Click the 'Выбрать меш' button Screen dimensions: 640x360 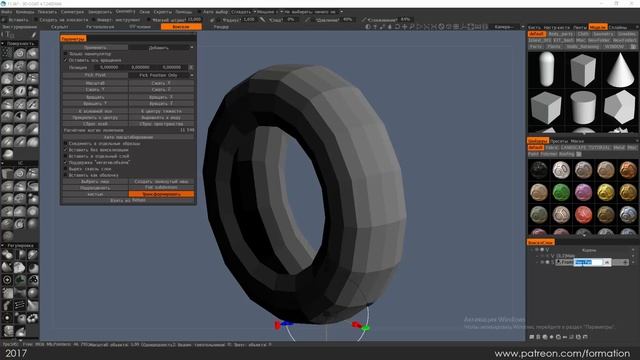tap(95, 182)
